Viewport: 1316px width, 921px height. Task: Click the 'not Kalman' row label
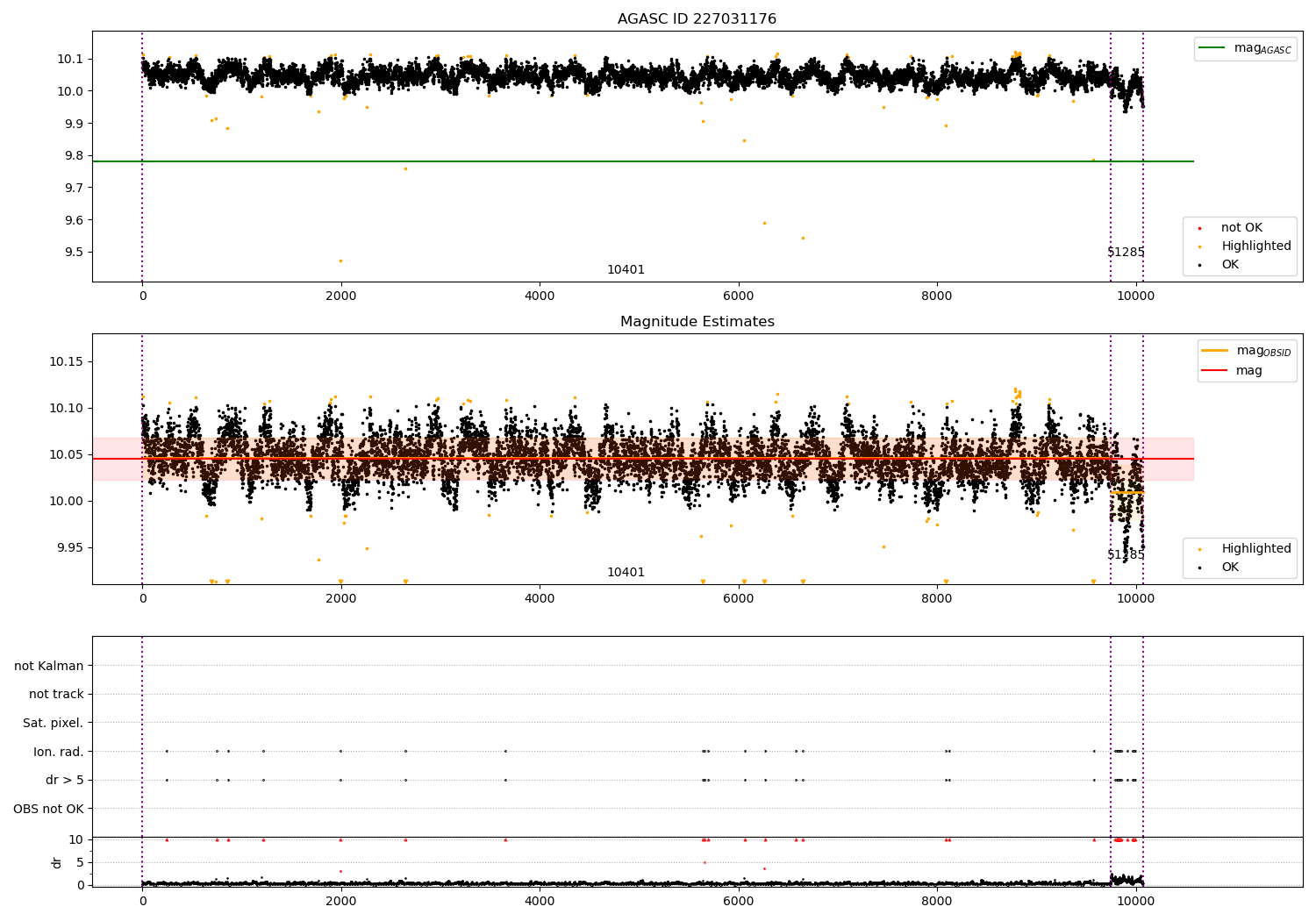pos(49,666)
